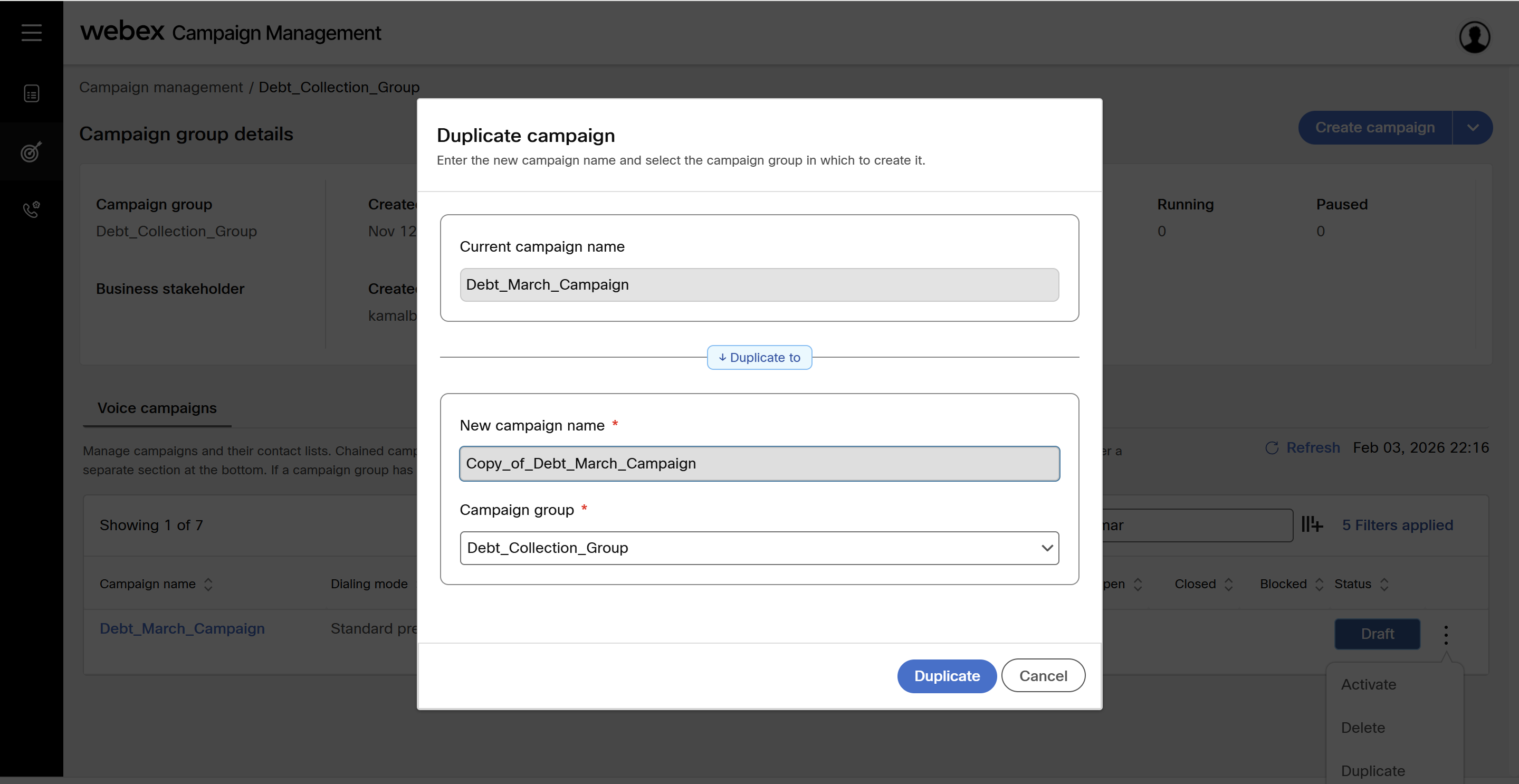Screen dimensions: 1519x784
Task: Open the column customization icon
Action: [1312, 524]
